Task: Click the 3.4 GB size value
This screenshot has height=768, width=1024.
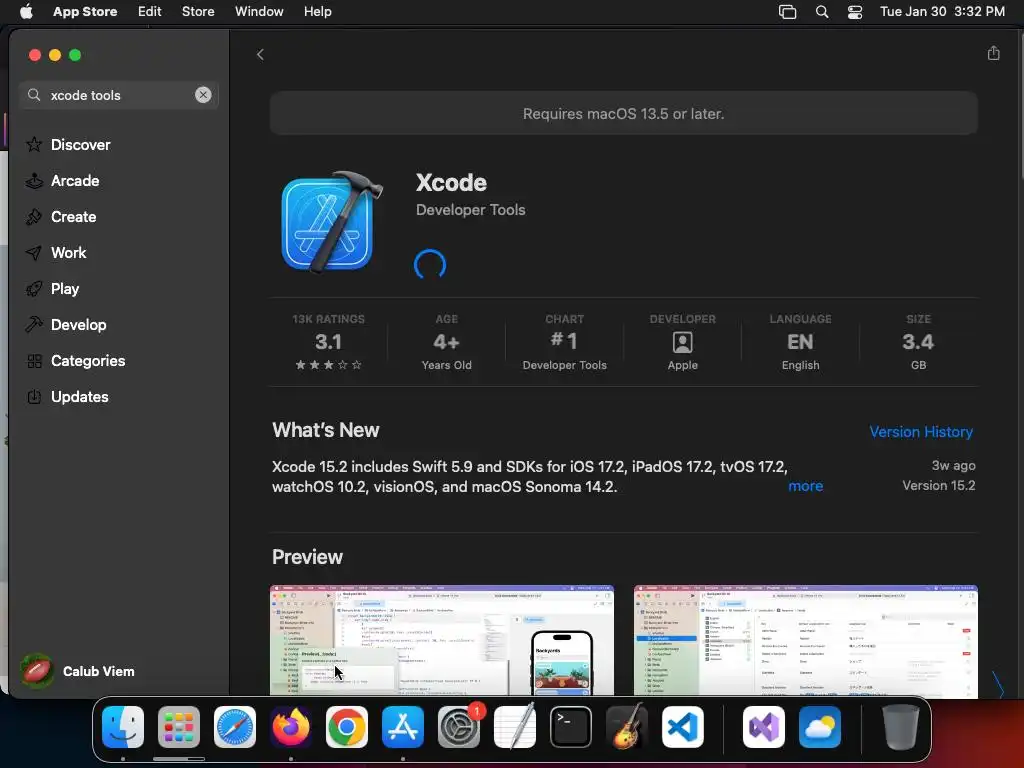Action: coord(918,342)
